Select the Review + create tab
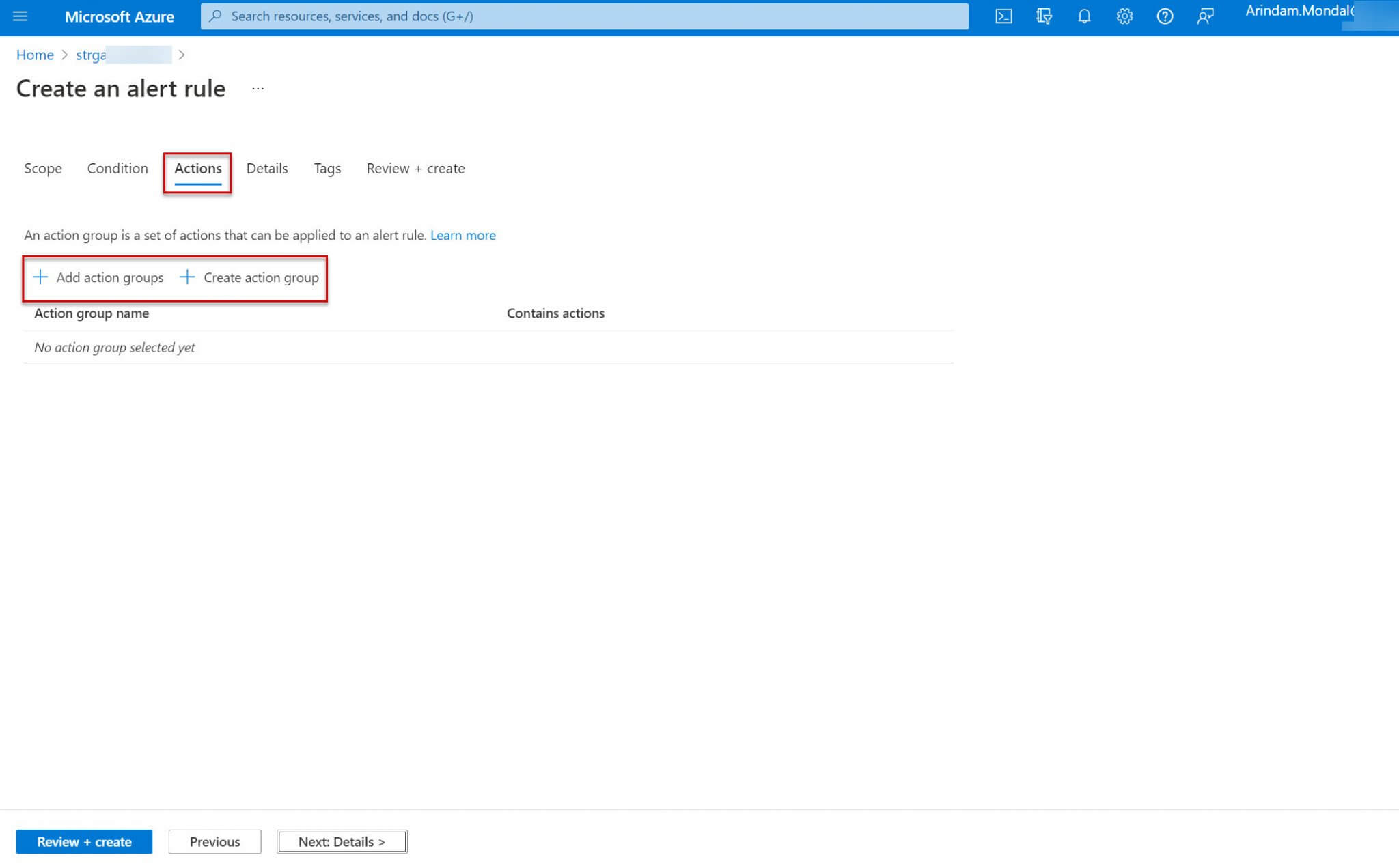Image resolution: width=1399 pixels, height=868 pixels. (415, 169)
